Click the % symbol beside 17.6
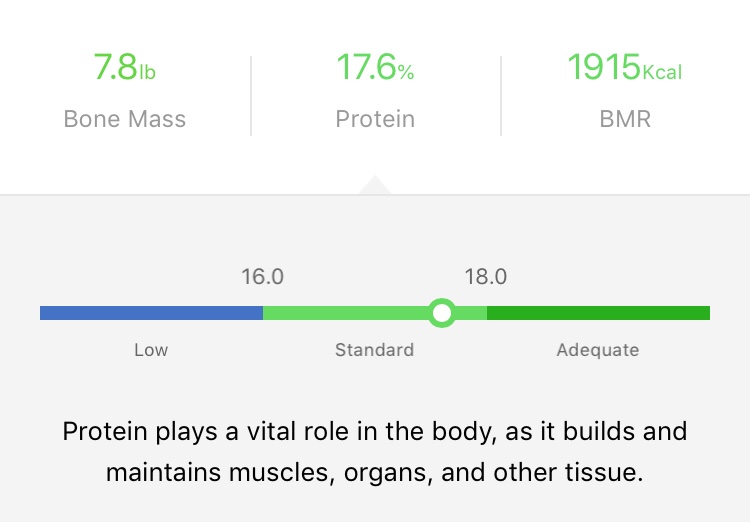 tap(406, 72)
